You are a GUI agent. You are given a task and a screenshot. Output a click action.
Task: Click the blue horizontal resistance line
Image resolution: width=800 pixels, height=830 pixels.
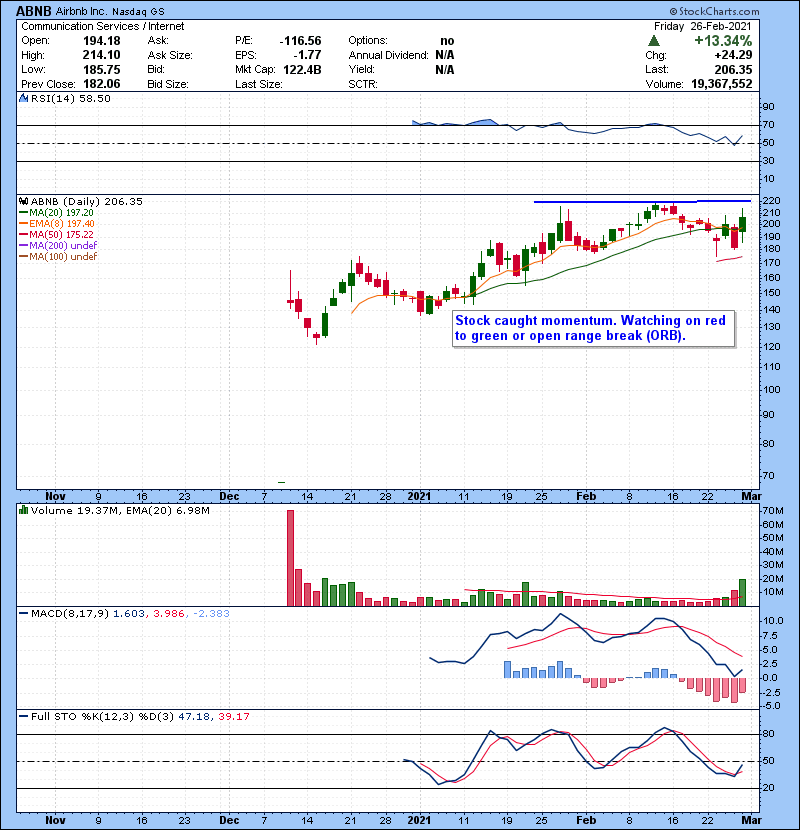[642, 201]
